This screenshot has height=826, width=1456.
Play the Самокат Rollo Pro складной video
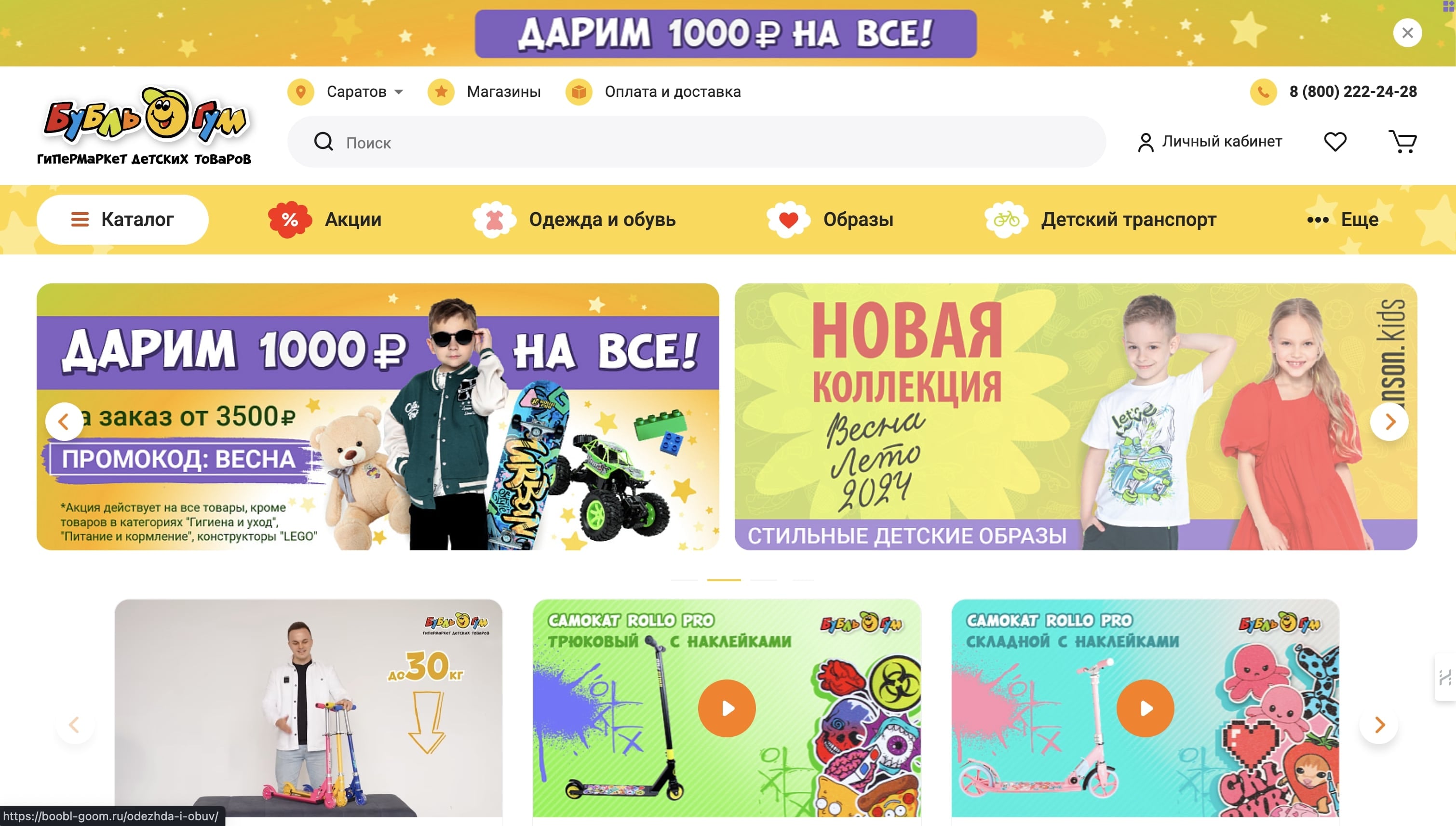tap(1146, 708)
